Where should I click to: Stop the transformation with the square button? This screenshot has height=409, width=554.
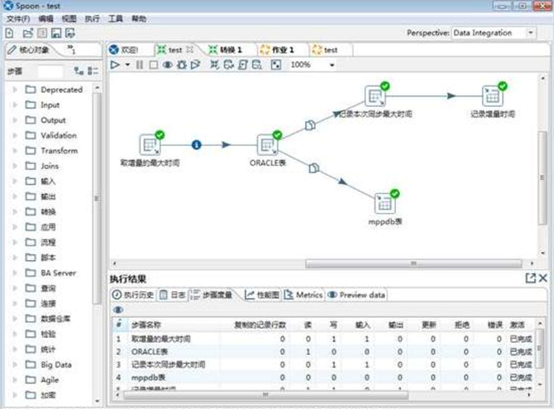click(153, 65)
